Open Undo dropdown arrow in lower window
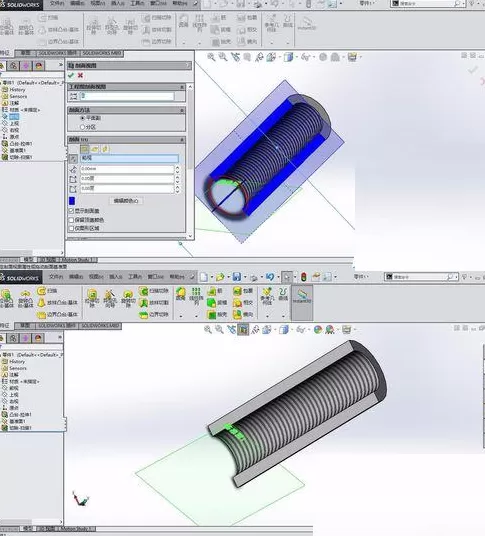485x536 pixels. 278,277
